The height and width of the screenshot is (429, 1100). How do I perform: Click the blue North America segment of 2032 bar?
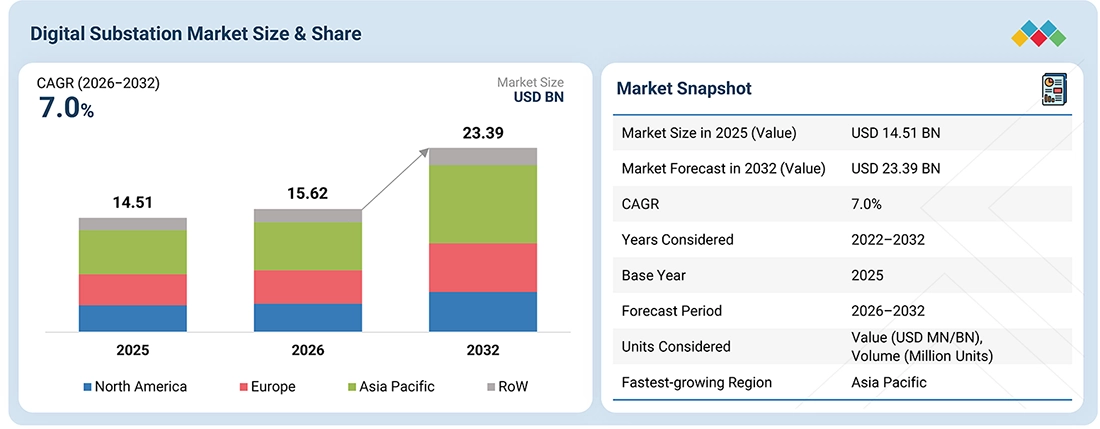pos(483,312)
